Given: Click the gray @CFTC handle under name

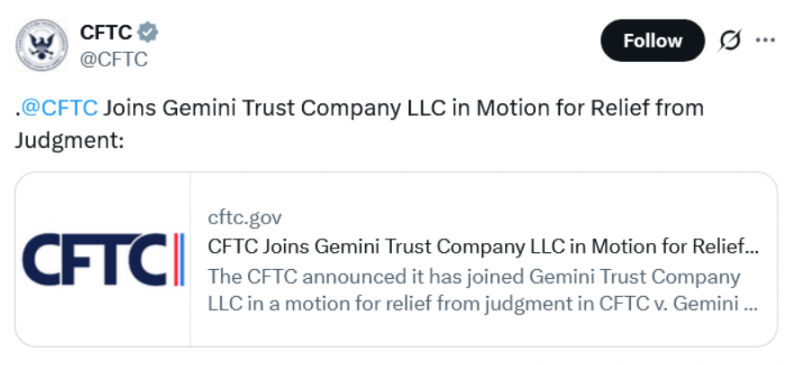Looking at the screenshot, I should point(114,60).
